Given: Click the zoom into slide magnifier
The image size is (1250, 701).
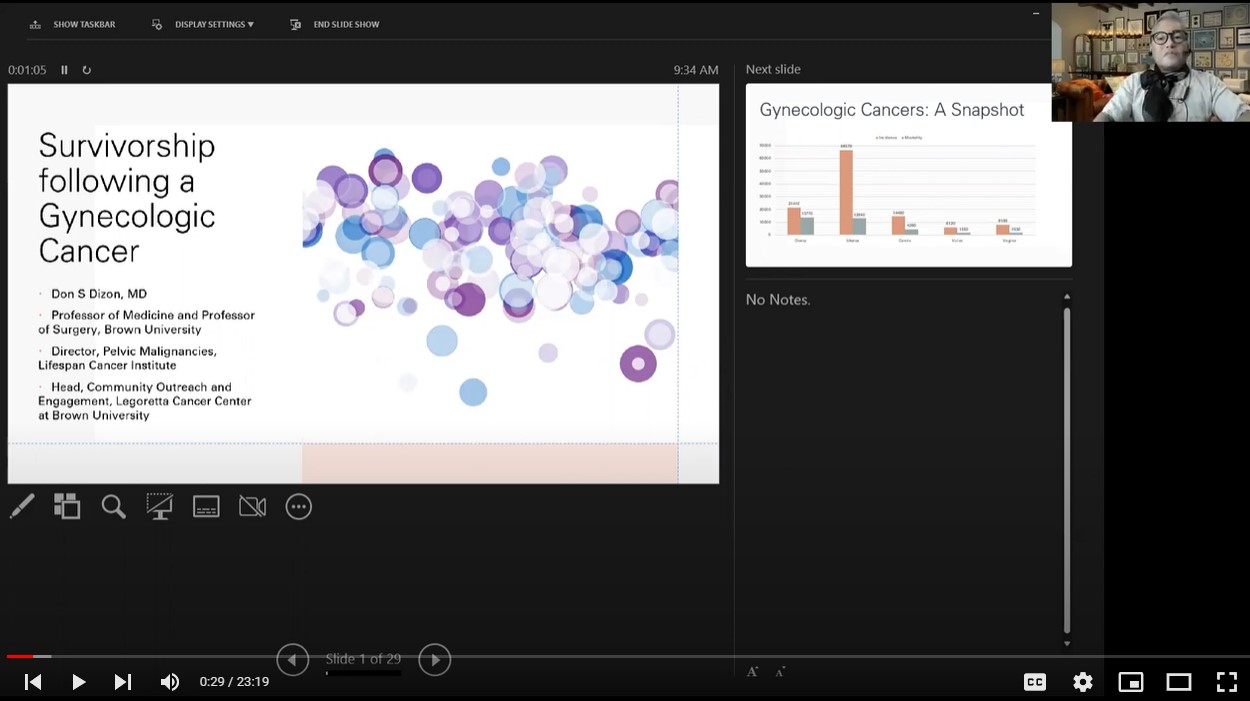Looking at the screenshot, I should 113,507.
